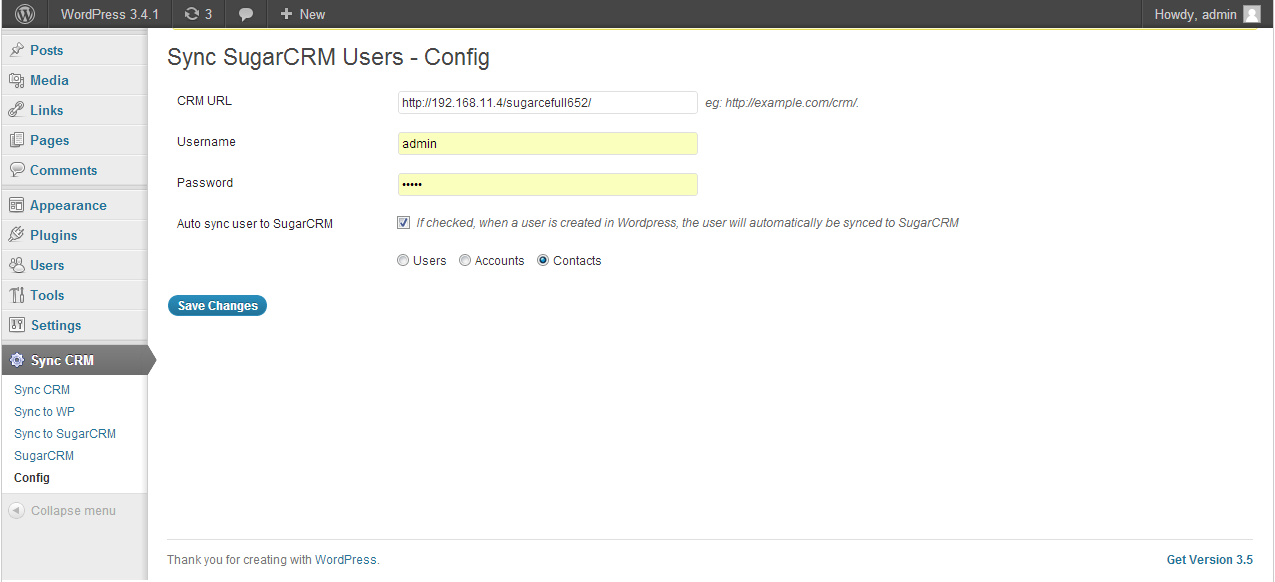1275x582 pixels.
Task: Click the WordPress link in footer
Action: (346, 560)
